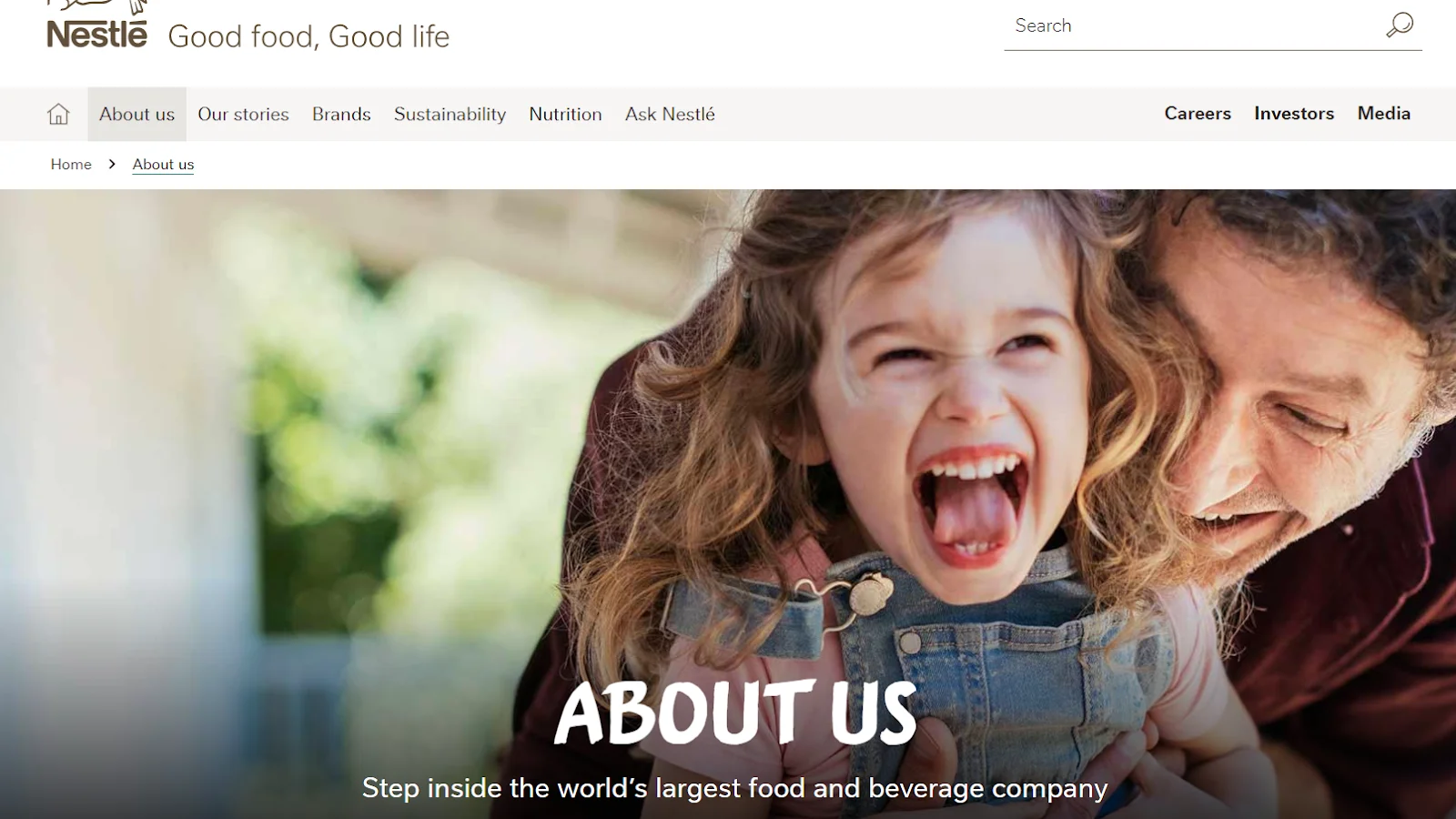Click the Good food, Good life tagline
This screenshot has height=819, width=1456.
(x=308, y=36)
